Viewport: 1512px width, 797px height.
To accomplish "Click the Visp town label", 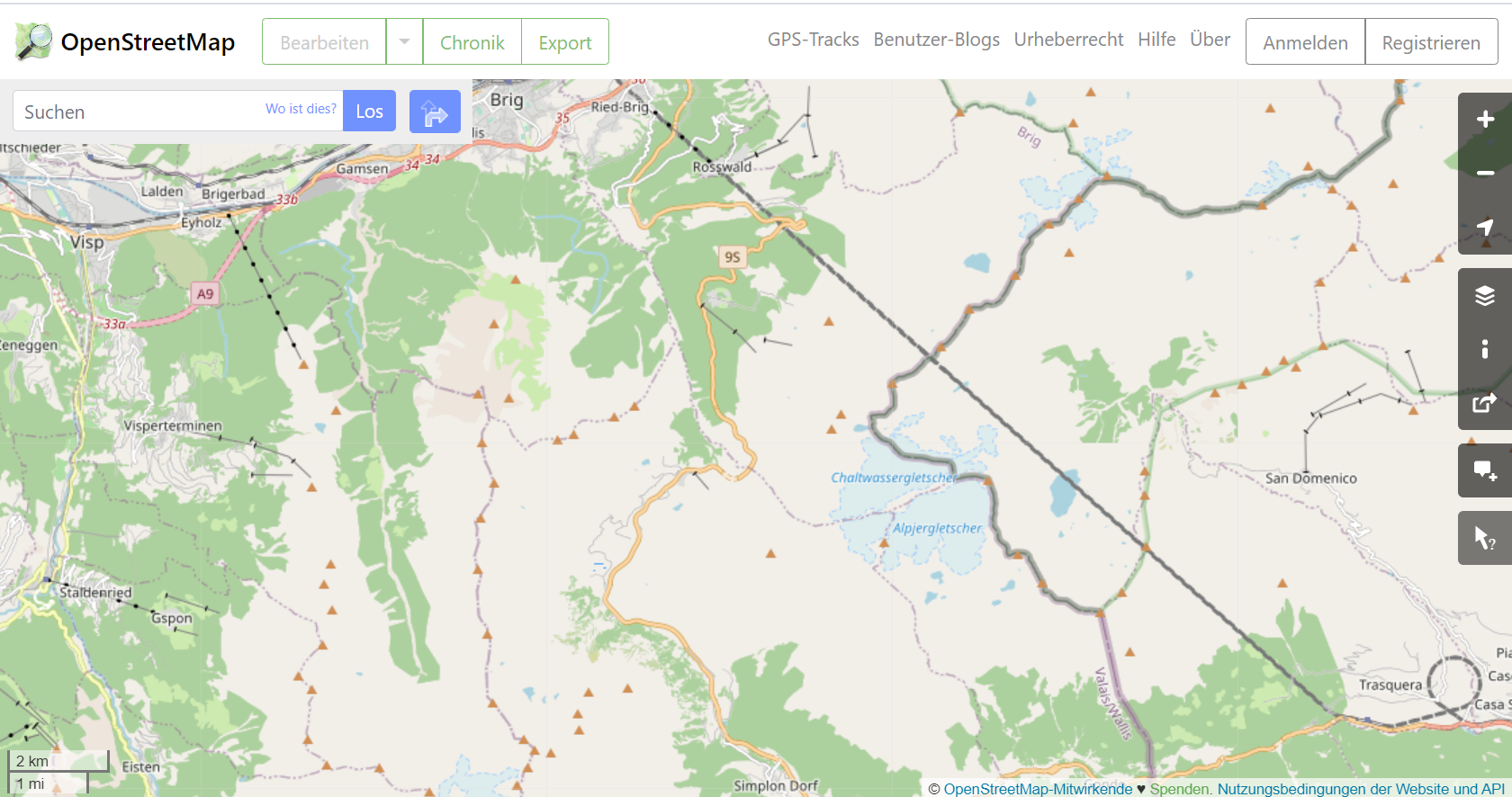I will (x=87, y=242).
